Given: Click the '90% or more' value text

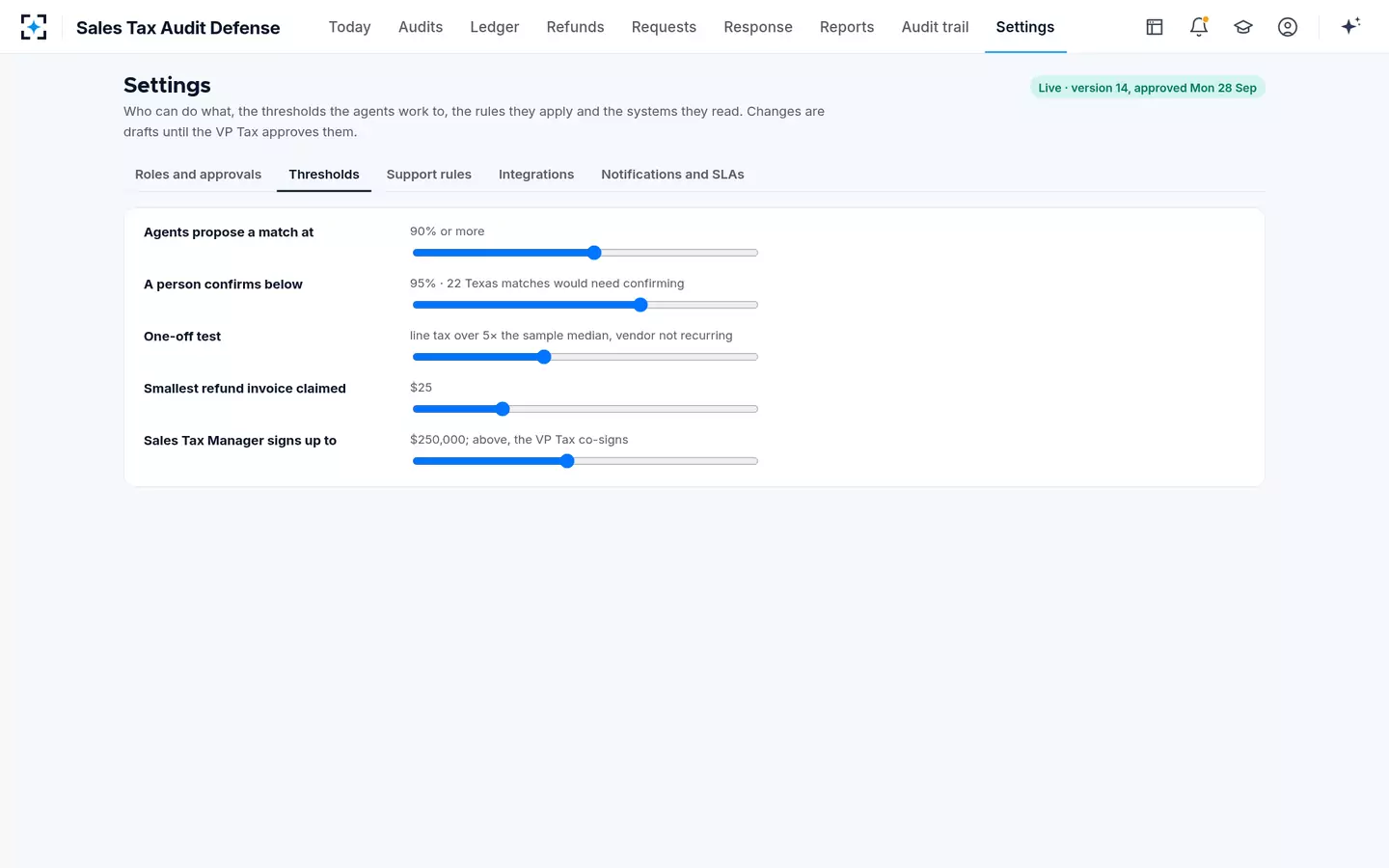Looking at the screenshot, I should pyautogui.click(x=448, y=231).
